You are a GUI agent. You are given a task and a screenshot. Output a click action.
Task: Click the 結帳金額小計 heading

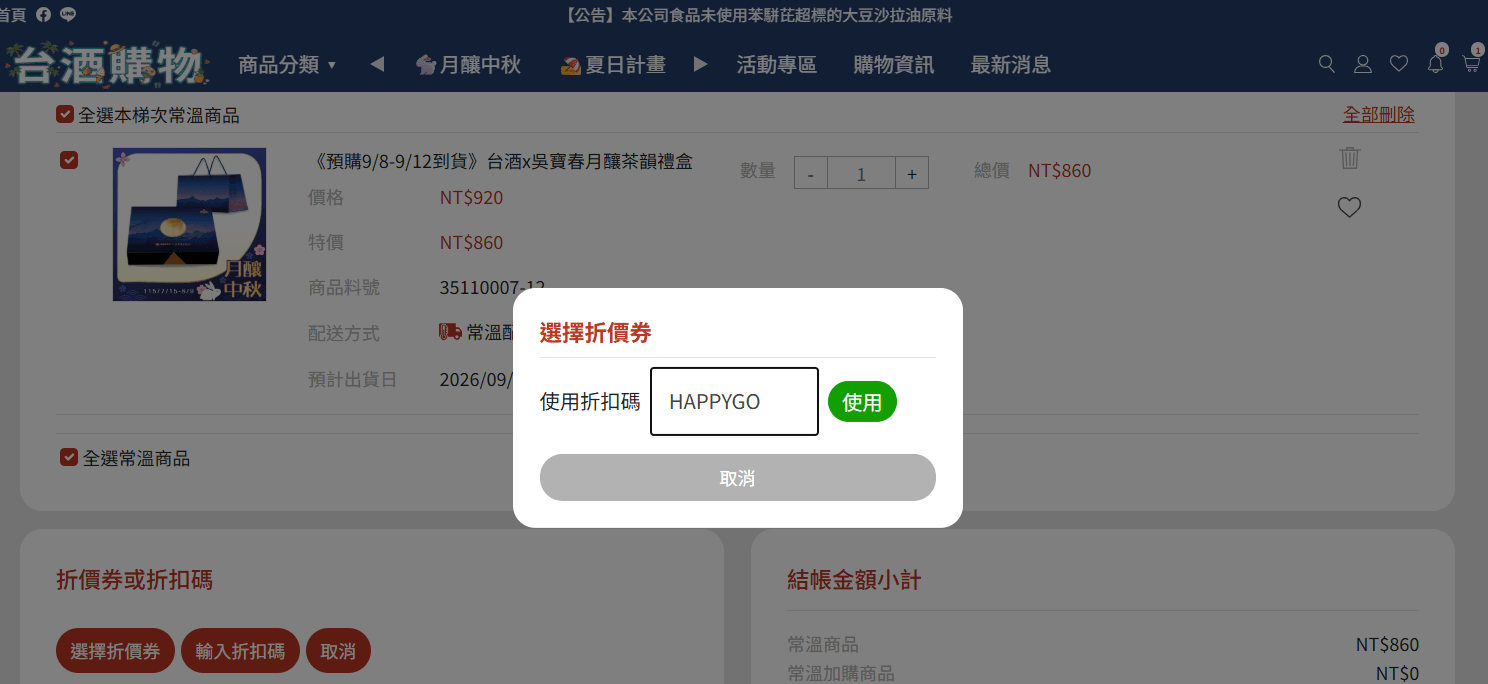coord(854,580)
